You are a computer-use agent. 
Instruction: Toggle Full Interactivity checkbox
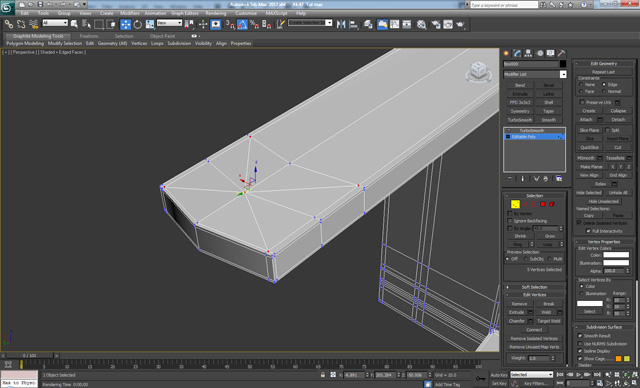[588, 231]
